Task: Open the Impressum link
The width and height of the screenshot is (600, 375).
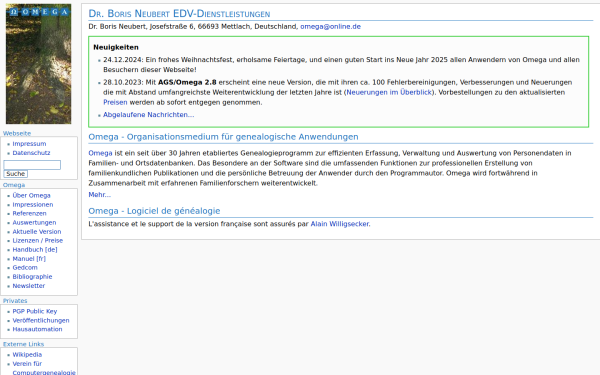Action: (x=29, y=144)
